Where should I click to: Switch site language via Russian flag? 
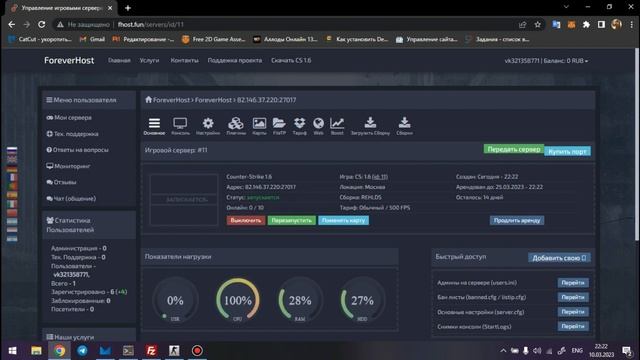click(x=12, y=150)
